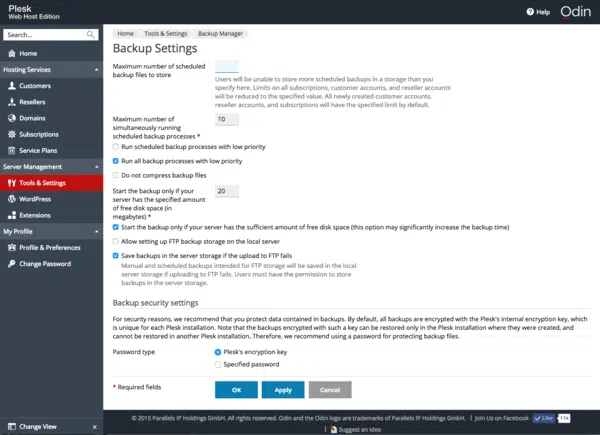Open Extensions via its blocks icon
Screen dimensions: 600x435
(12, 215)
